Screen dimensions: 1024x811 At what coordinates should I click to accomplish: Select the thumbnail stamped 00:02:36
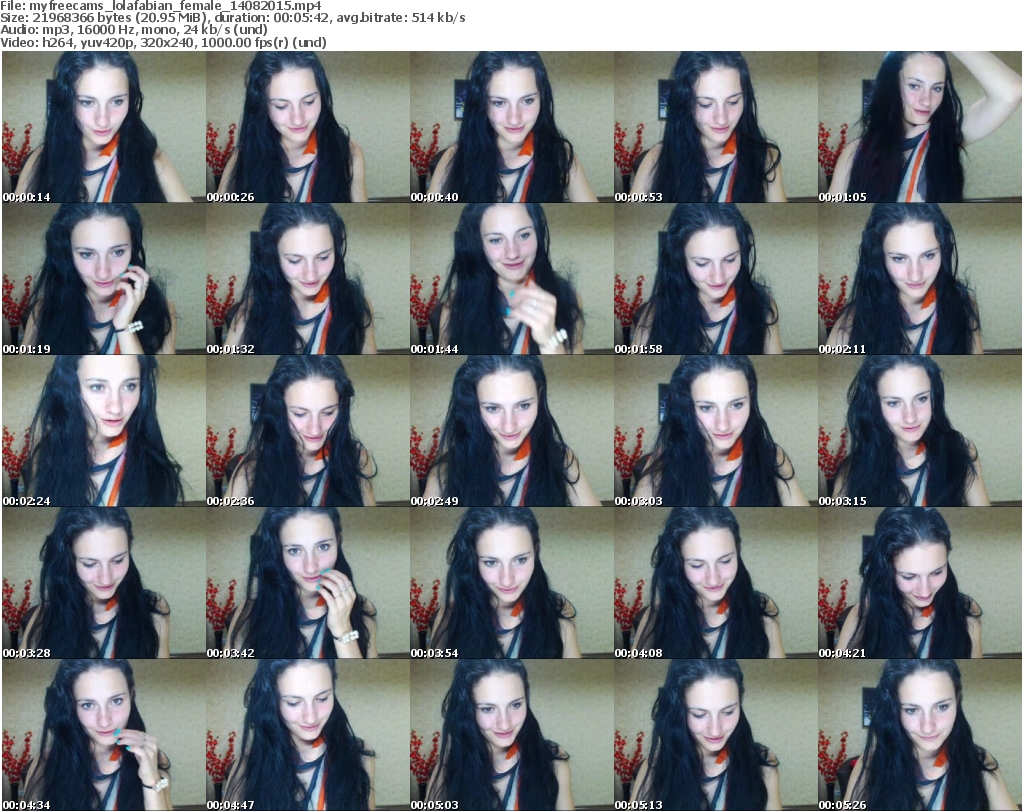308,431
